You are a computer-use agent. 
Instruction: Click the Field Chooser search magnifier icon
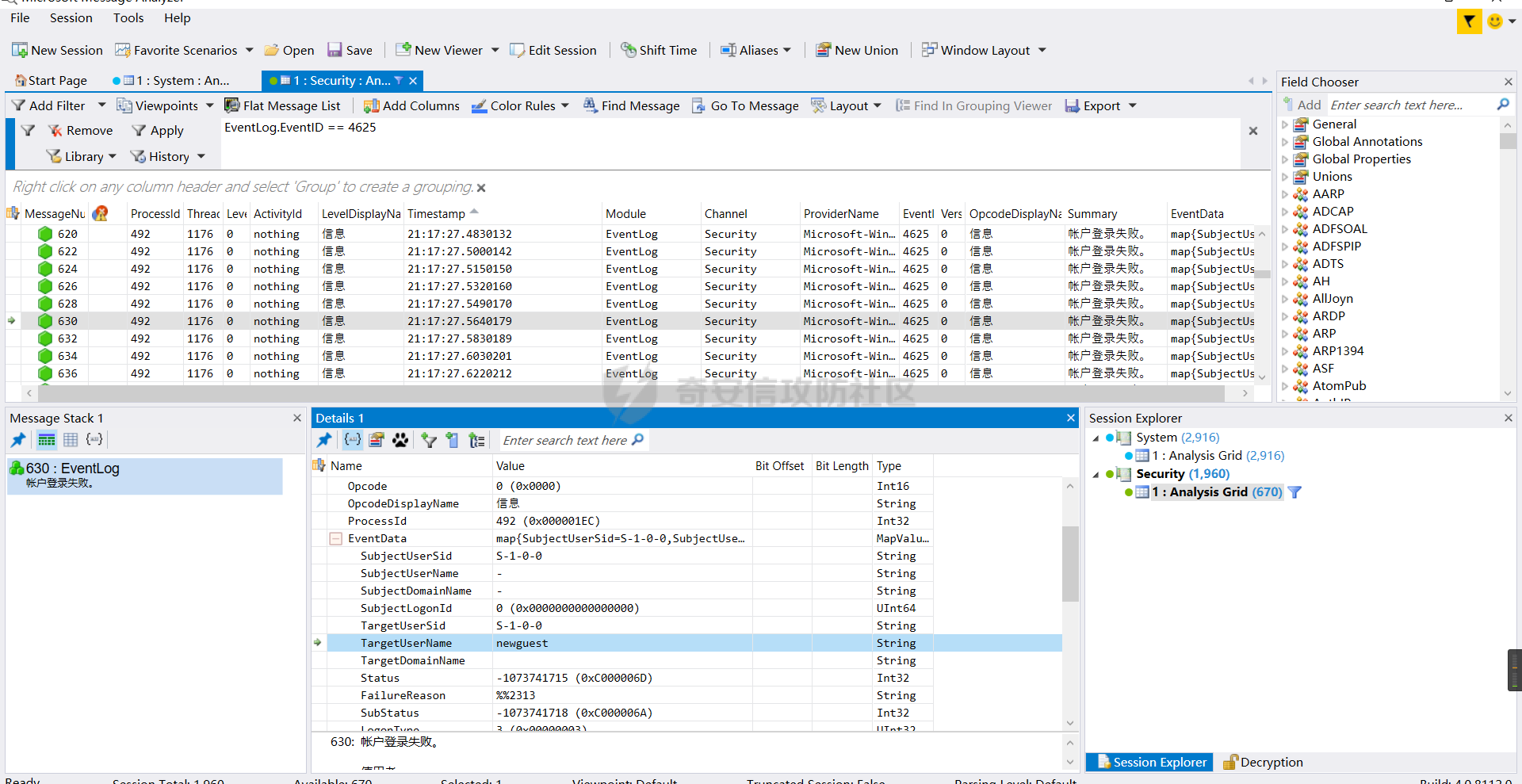1502,105
